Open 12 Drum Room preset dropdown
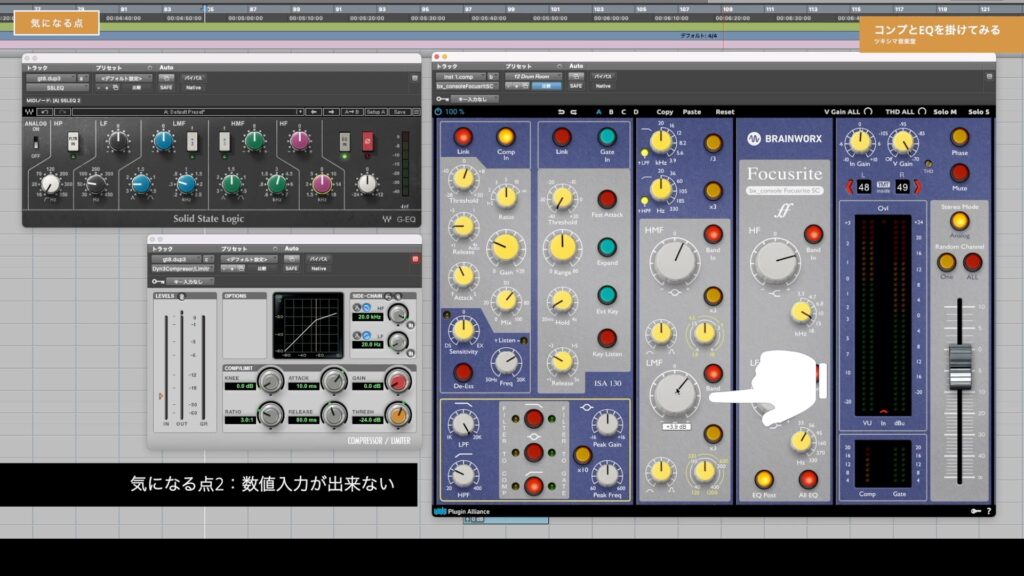 [x=533, y=76]
